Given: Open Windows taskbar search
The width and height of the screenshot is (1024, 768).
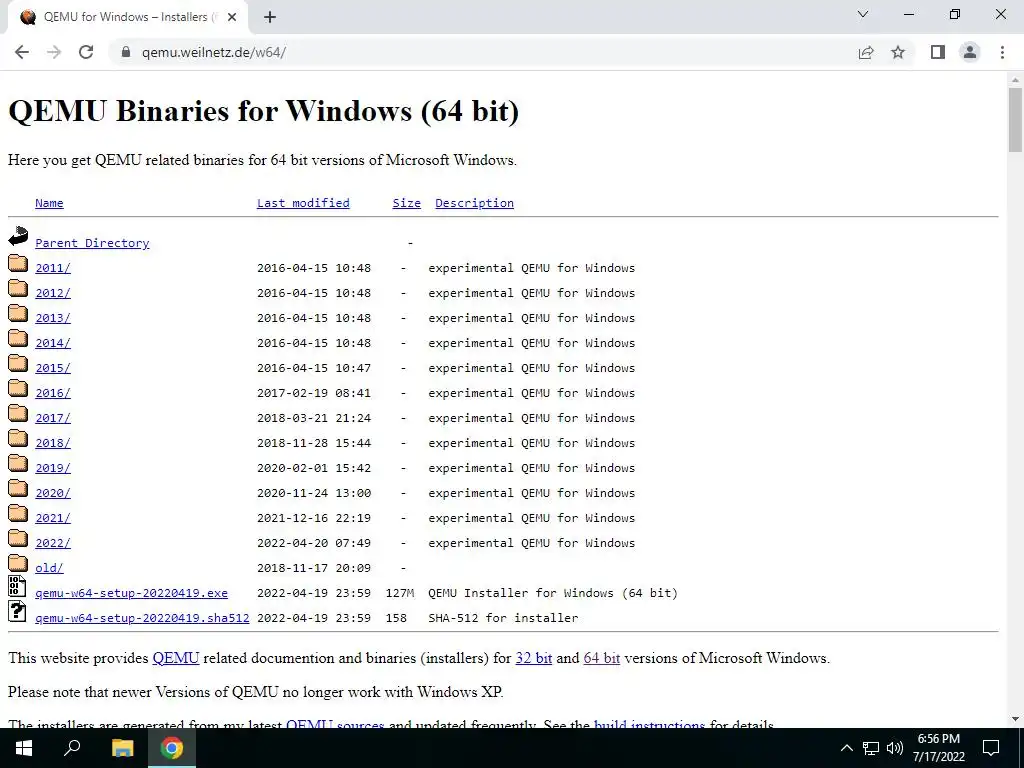Looking at the screenshot, I should pyautogui.click(x=72, y=748).
